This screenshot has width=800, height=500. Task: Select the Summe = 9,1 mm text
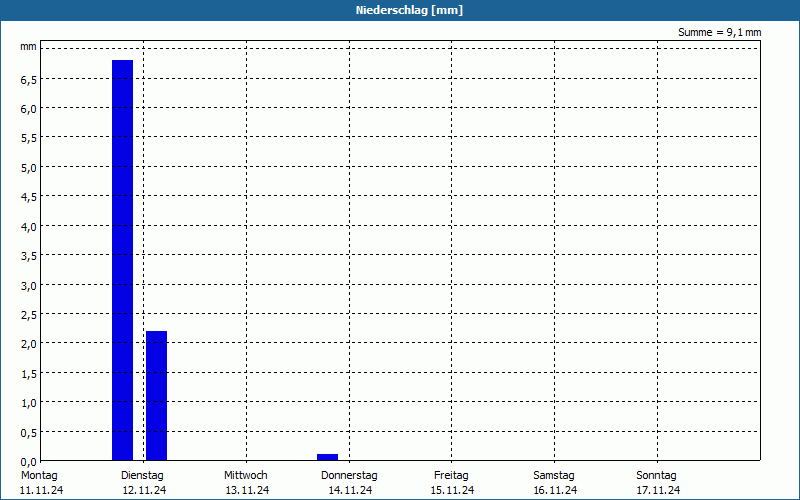(719, 32)
